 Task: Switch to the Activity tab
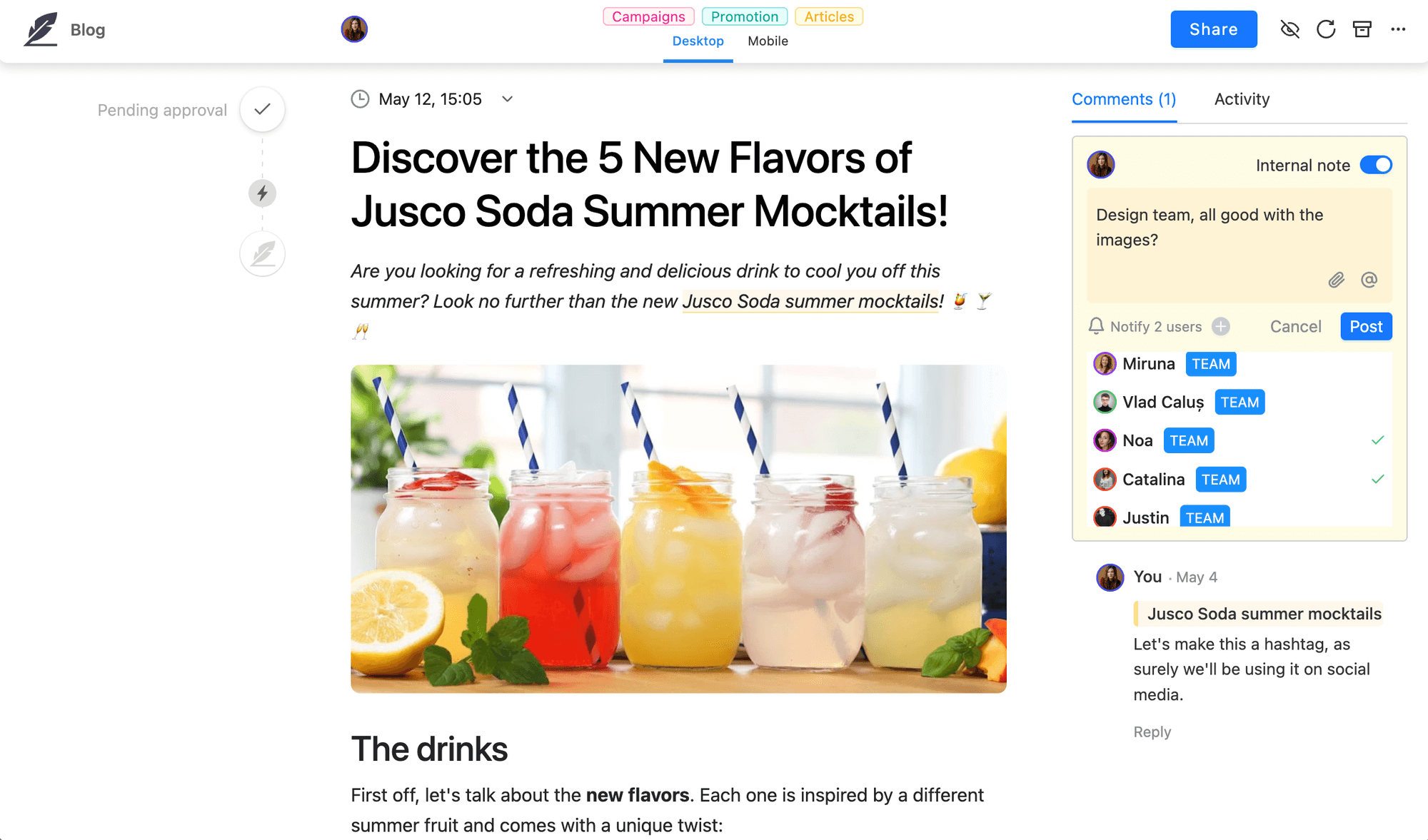[x=1242, y=98]
